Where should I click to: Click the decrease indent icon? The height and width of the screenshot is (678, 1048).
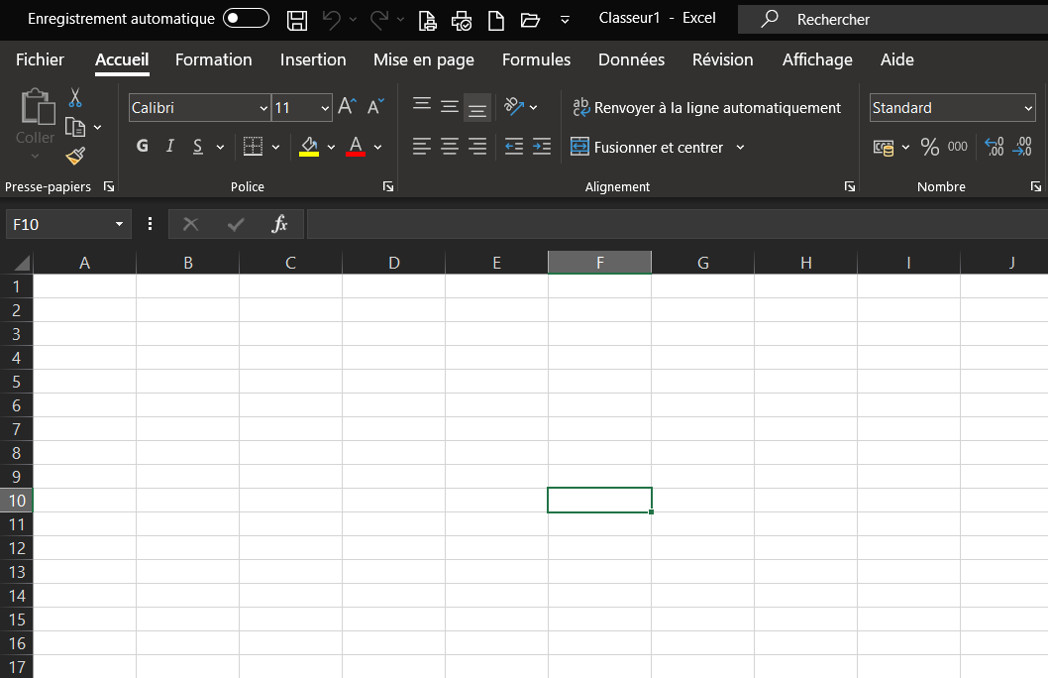tap(514, 146)
